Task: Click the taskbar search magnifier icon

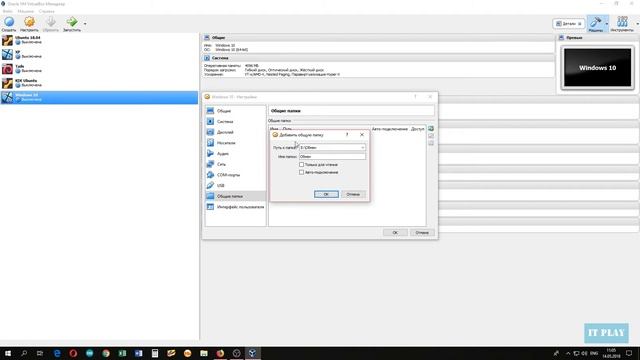Action: coord(24,353)
